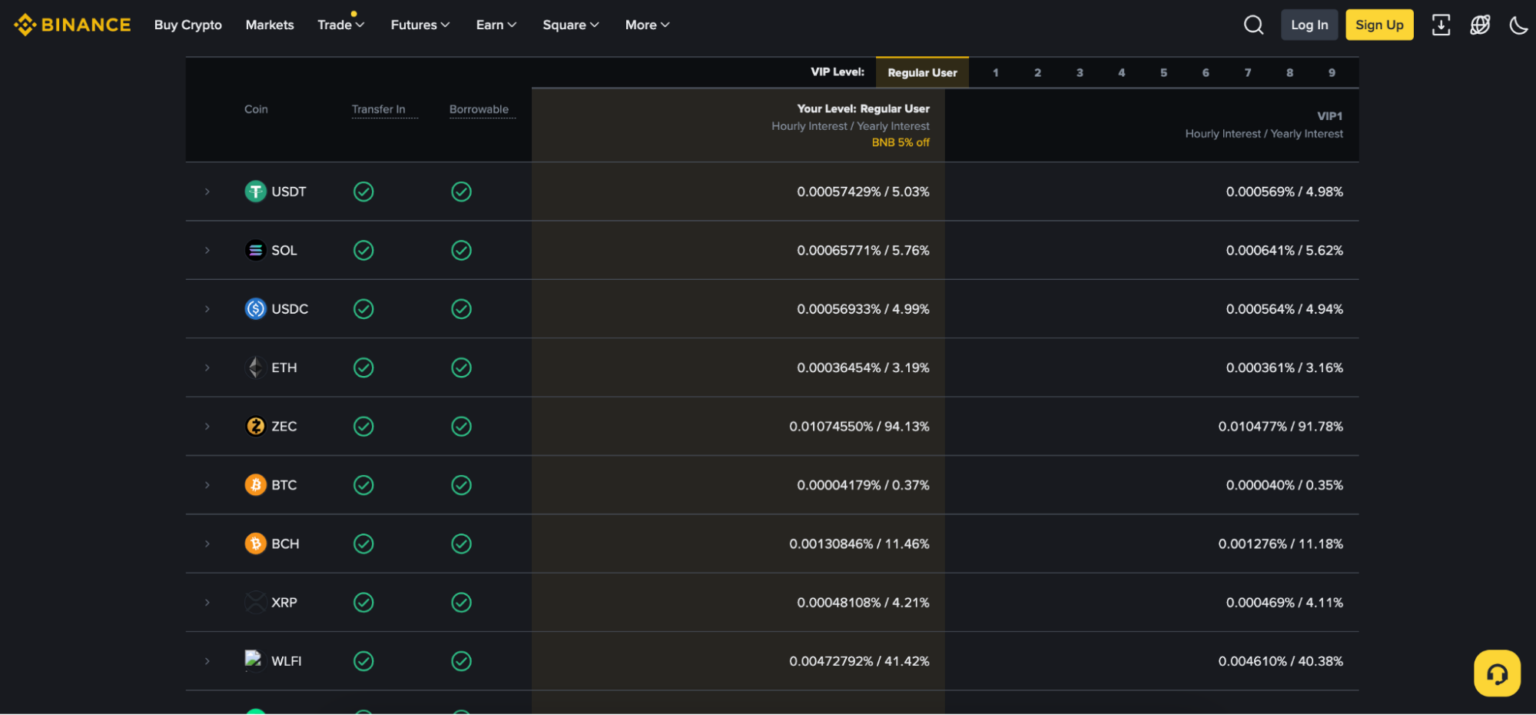The image size is (1536, 715).
Task: Expand the XRP row chevron
Action: [x=207, y=602]
